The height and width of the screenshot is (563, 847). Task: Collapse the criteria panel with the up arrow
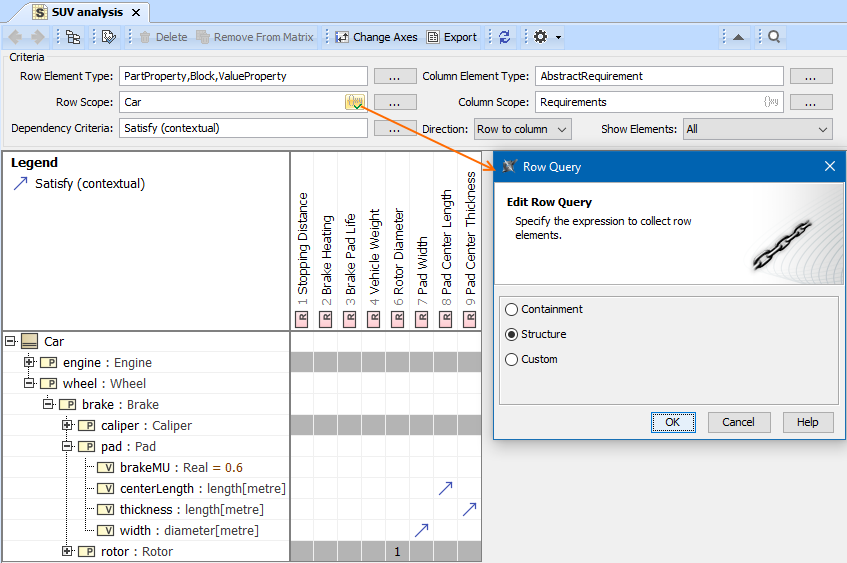[x=738, y=37]
